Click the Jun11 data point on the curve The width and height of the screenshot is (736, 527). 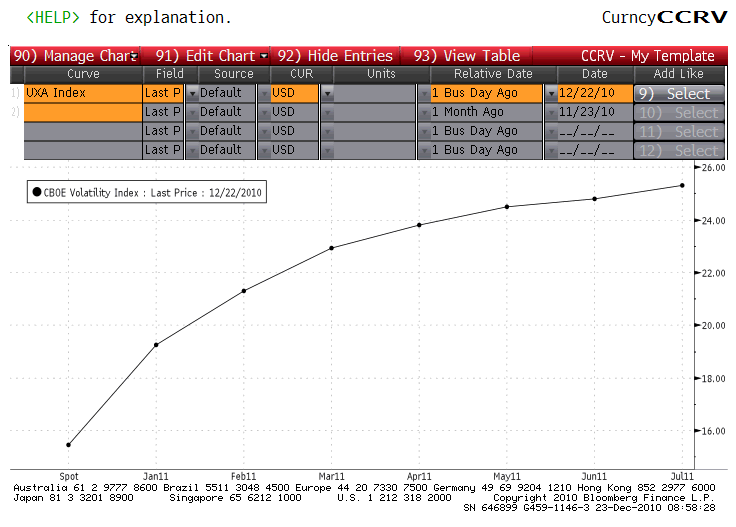pos(595,199)
